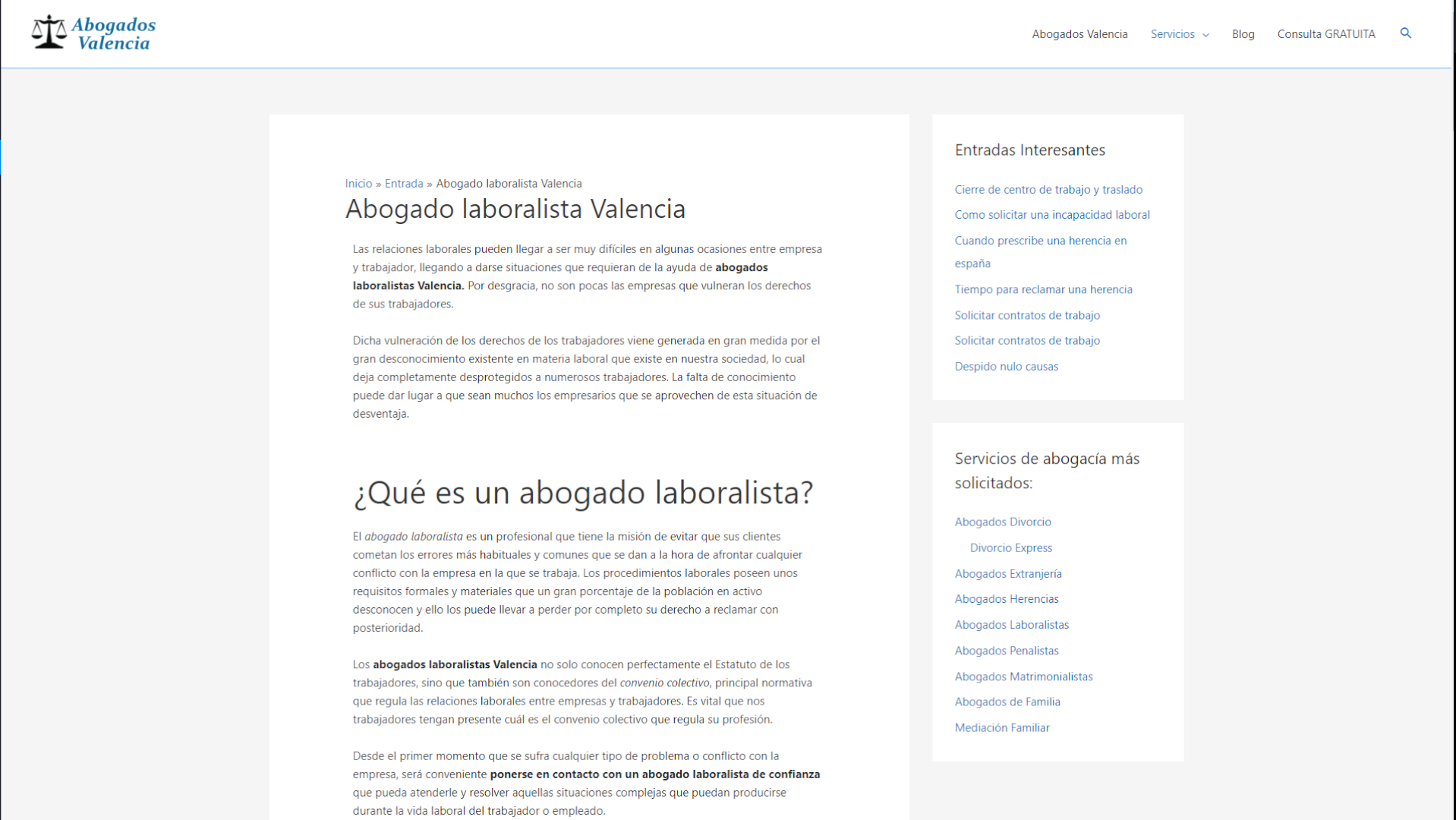Viewport: 1456px width, 820px height.
Task: Open 'Como solicitar una incapacidad laboral' entry
Action: (x=1051, y=215)
